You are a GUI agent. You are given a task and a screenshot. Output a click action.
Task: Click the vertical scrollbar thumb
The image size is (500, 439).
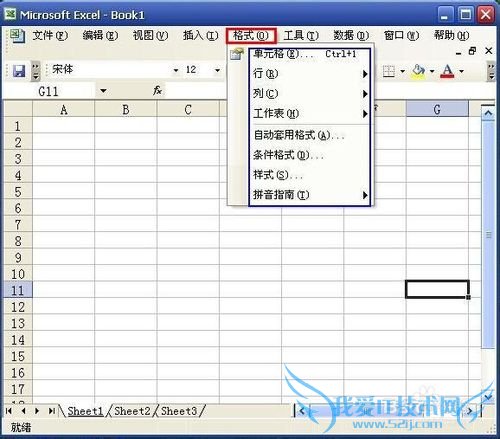point(488,235)
